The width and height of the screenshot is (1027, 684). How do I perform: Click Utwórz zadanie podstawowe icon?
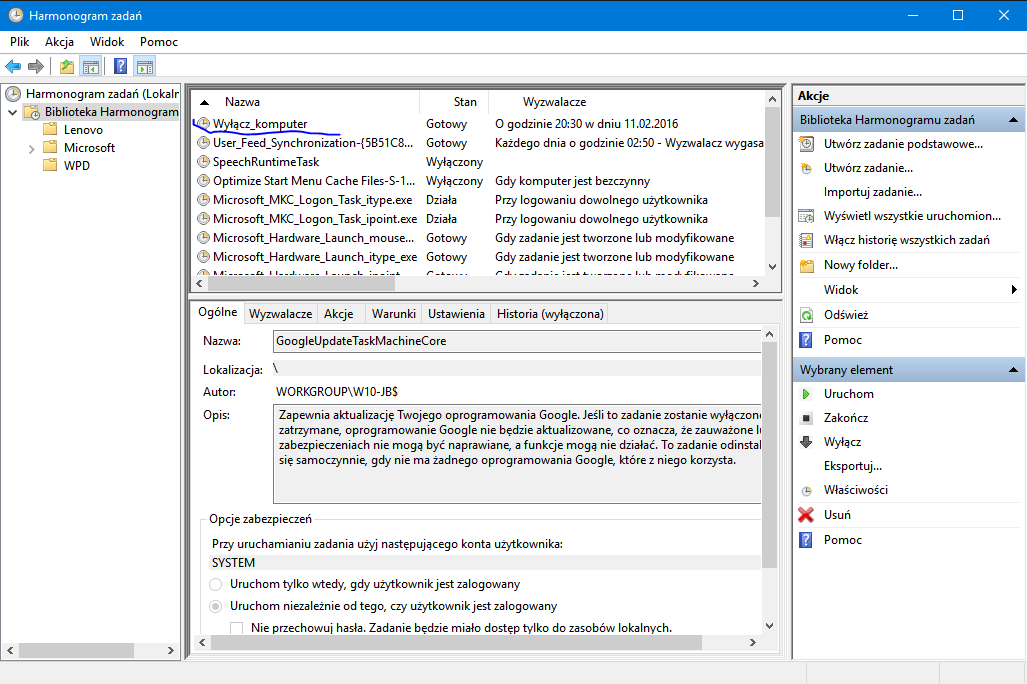806,144
